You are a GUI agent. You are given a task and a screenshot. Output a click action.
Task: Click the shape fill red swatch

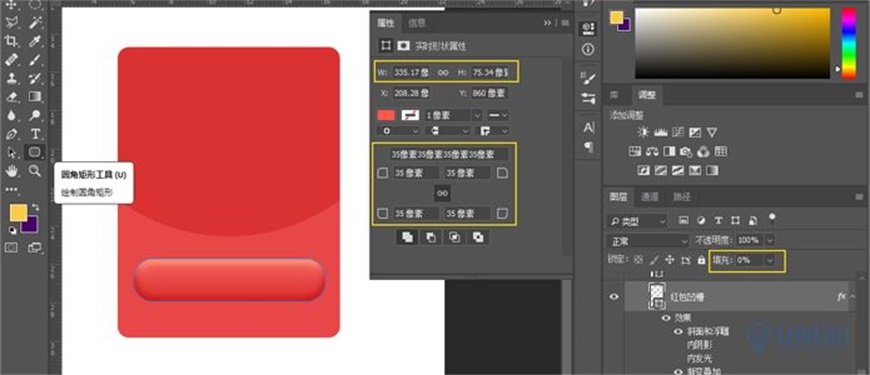tap(386, 115)
